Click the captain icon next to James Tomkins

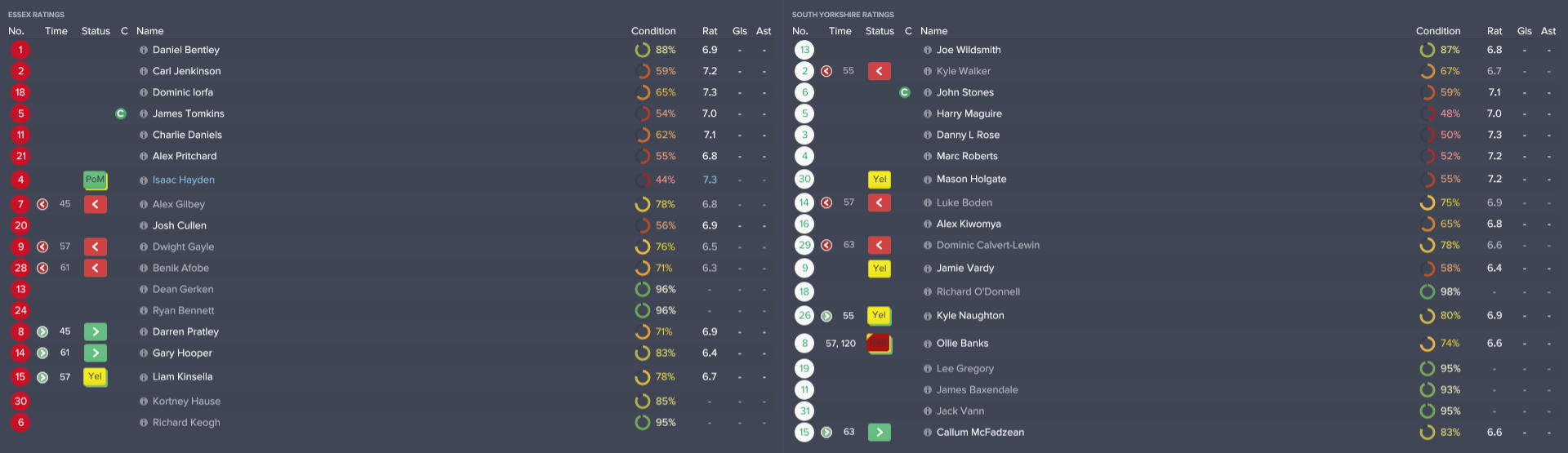click(x=121, y=113)
